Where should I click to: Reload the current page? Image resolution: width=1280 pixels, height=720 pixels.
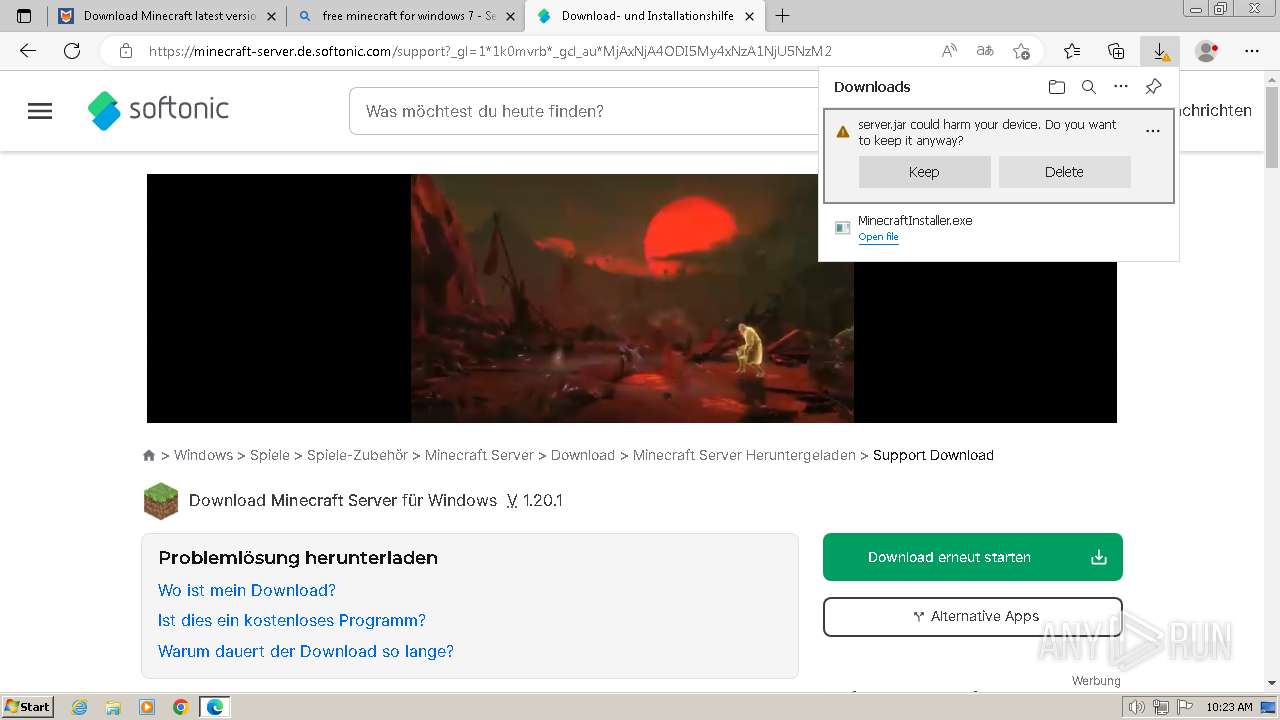72,51
